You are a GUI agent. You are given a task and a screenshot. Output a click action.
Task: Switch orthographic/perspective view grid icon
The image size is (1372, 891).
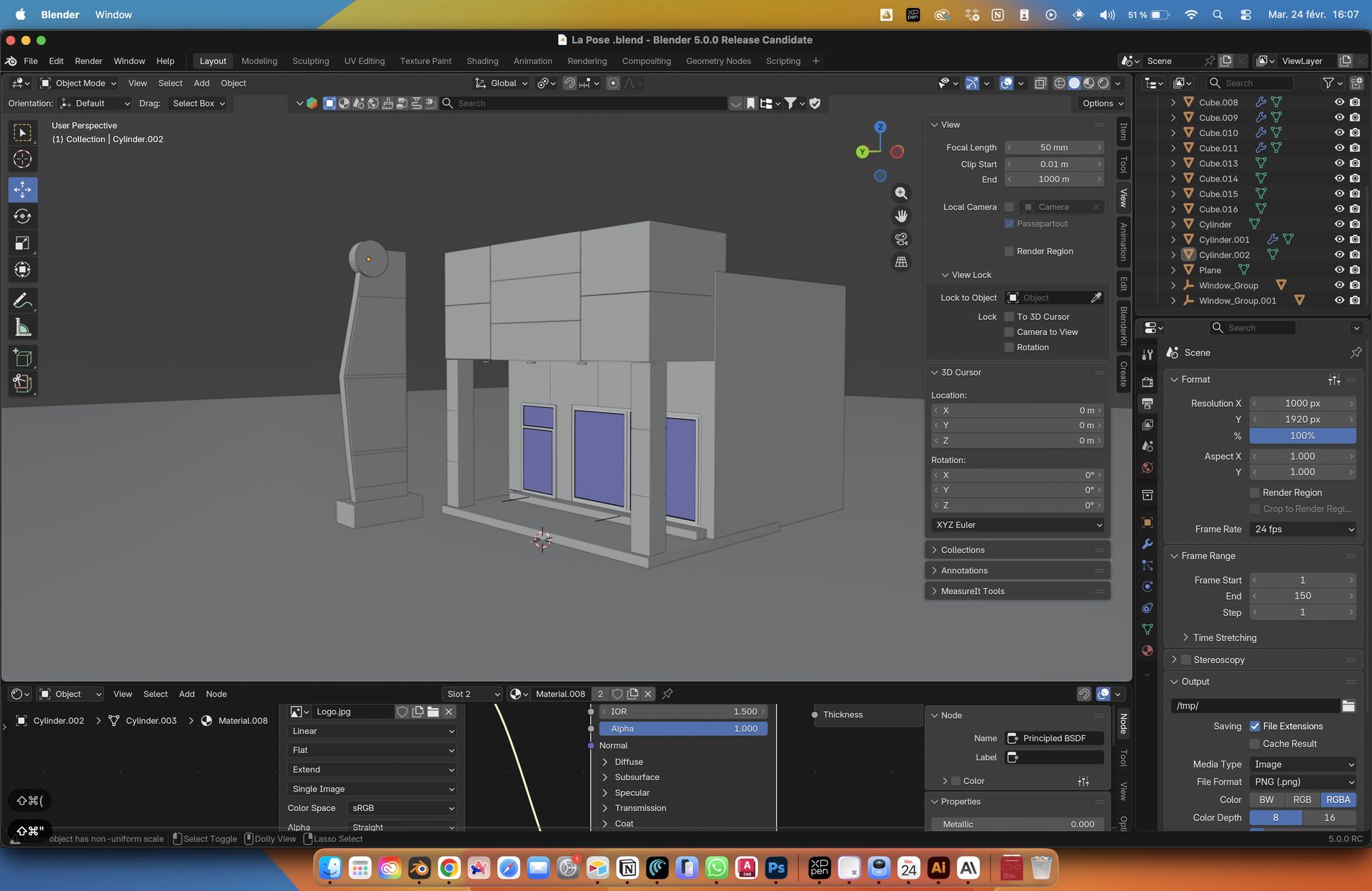tap(901, 262)
